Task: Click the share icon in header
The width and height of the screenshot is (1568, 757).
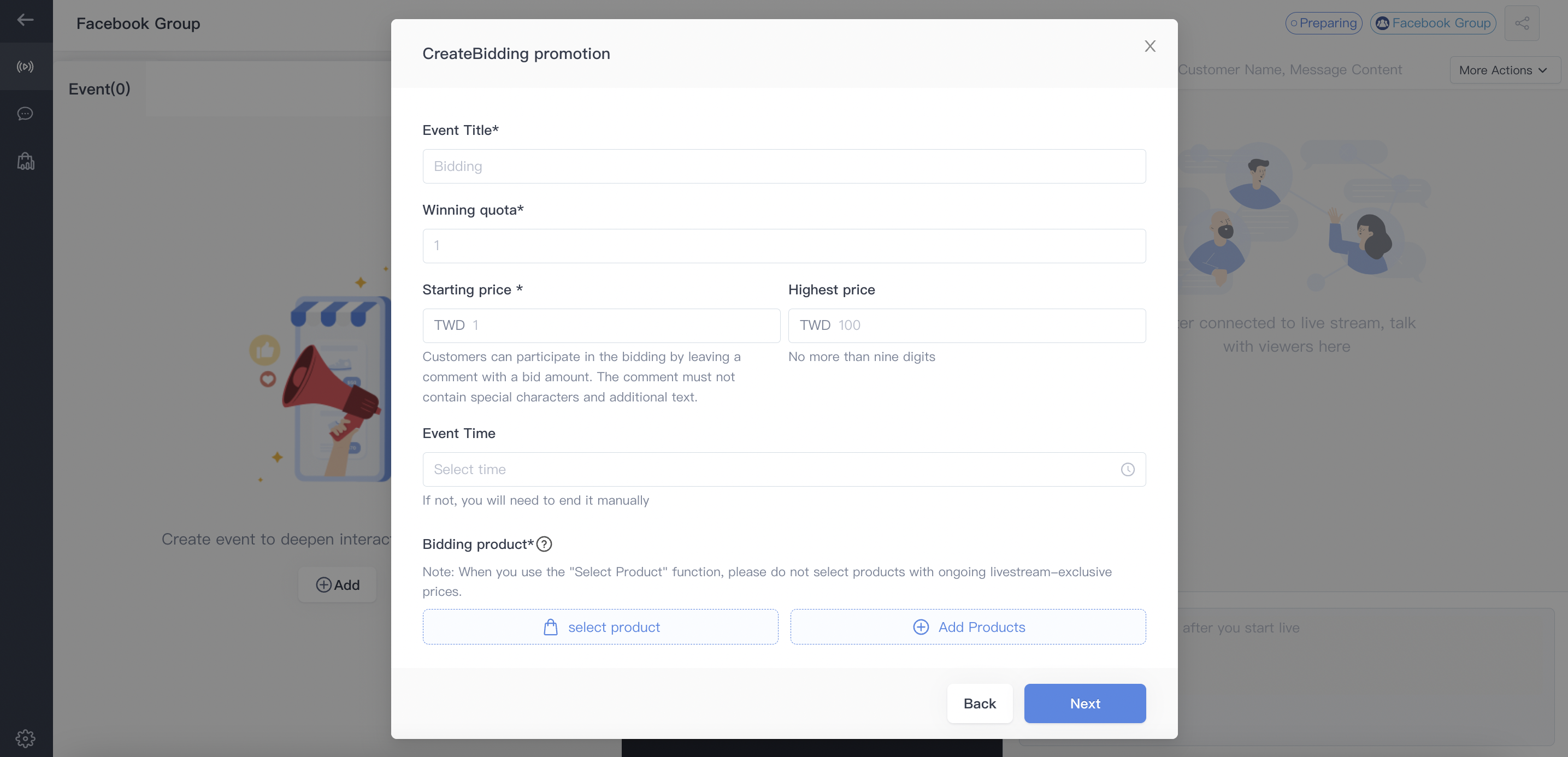Action: [x=1522, y=23]
